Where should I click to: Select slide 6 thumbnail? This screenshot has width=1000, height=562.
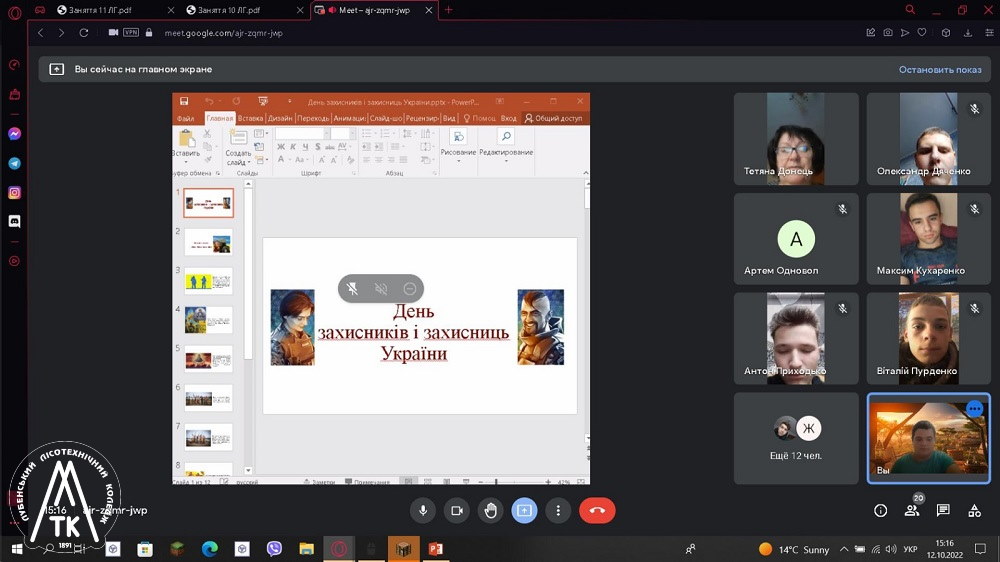[x=209, y=398]
